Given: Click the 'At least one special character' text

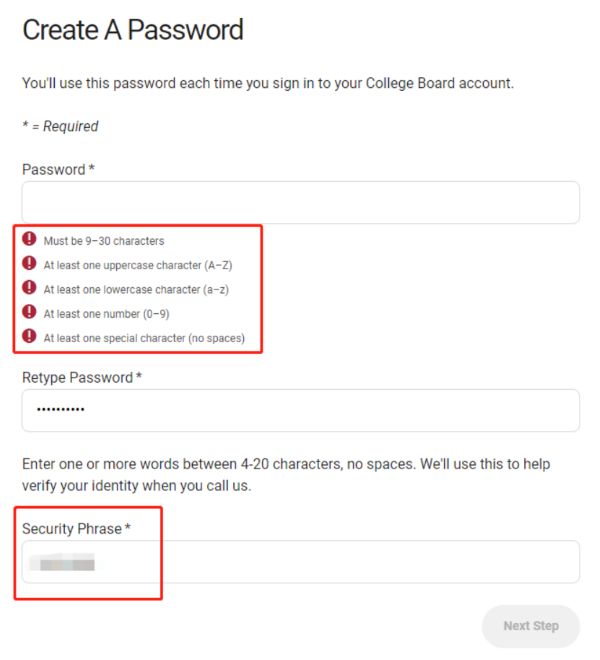Looking at the screenshot, I should 144,338.
